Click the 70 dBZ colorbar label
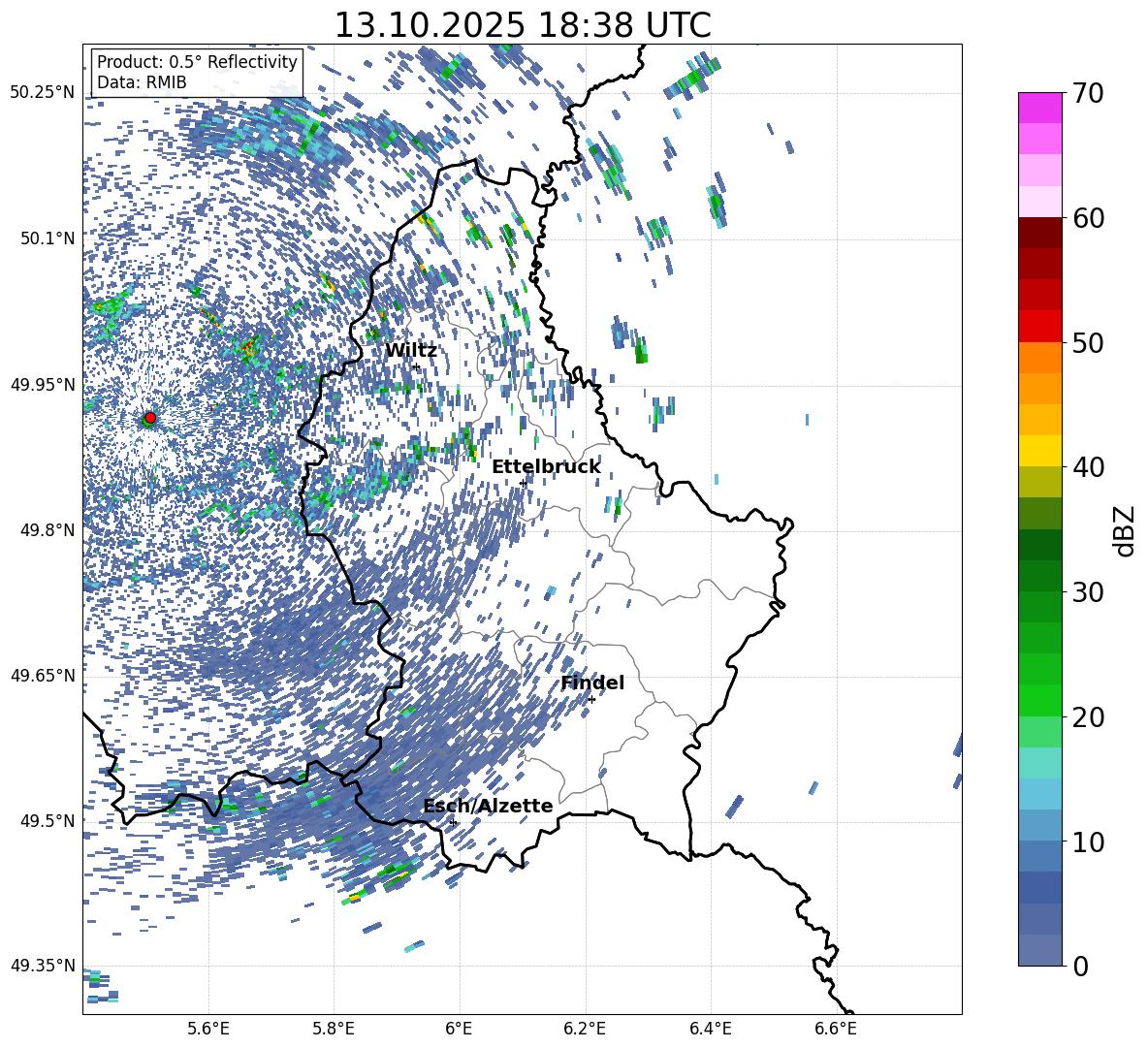Viewport: 1148px width, 1048px height. point(1088,93)
